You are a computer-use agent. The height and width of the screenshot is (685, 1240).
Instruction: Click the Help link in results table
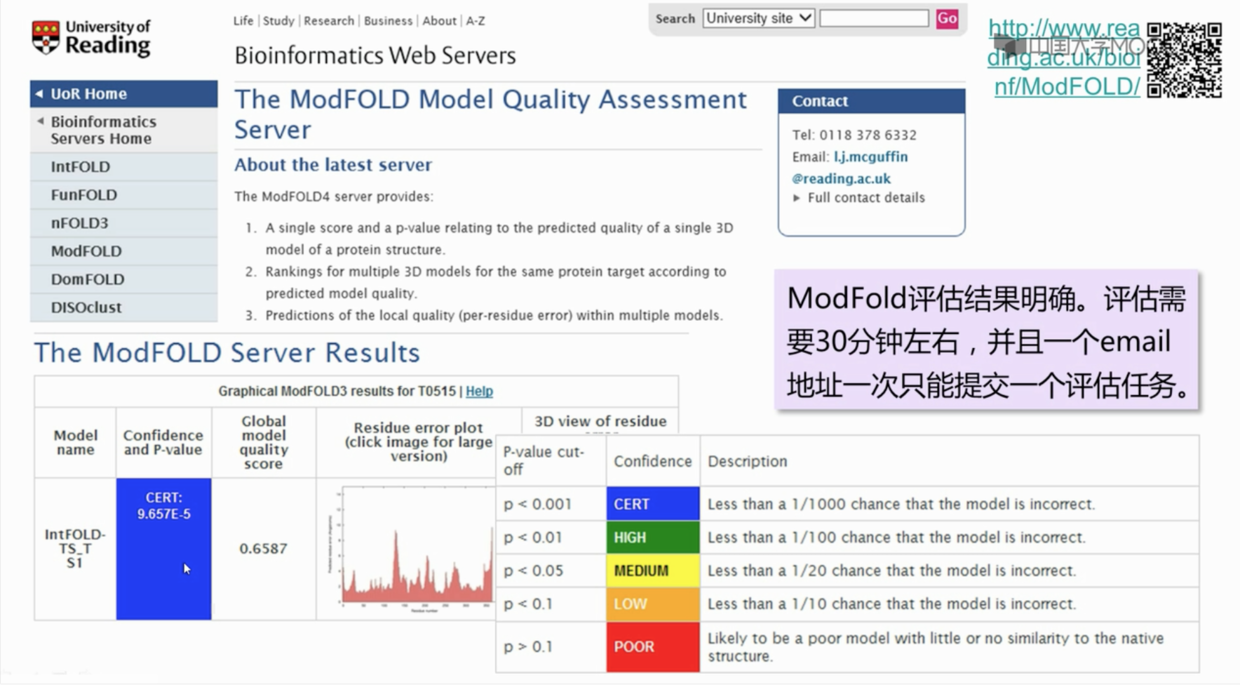point(479,391)
